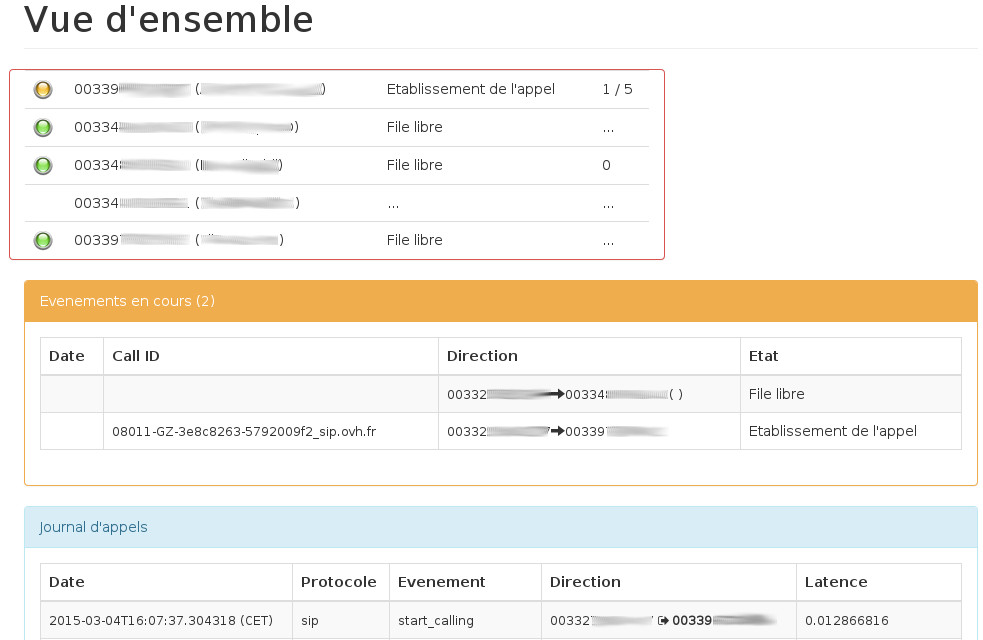
Task: Click the Evenement column header in the journal
Action: pos(441,582)
